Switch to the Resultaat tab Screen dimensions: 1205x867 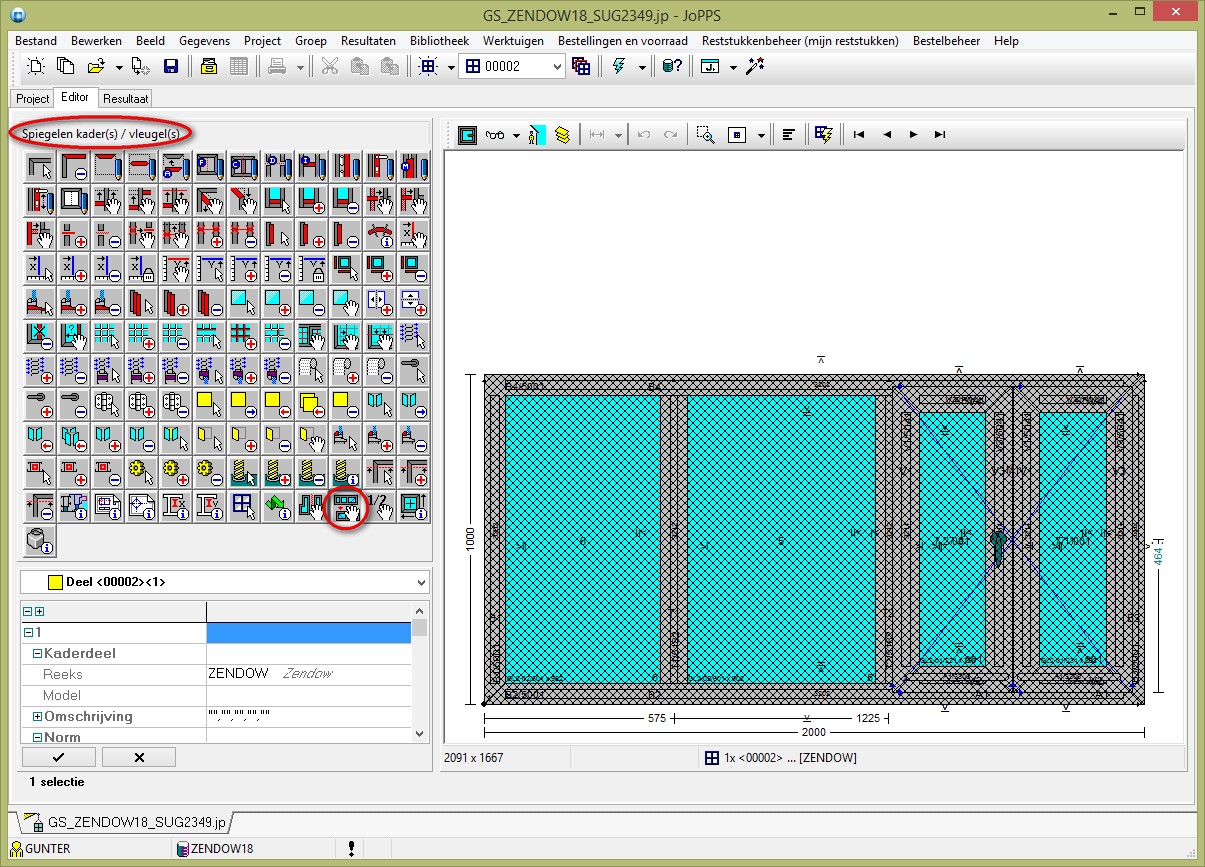(x=126, y=99)
